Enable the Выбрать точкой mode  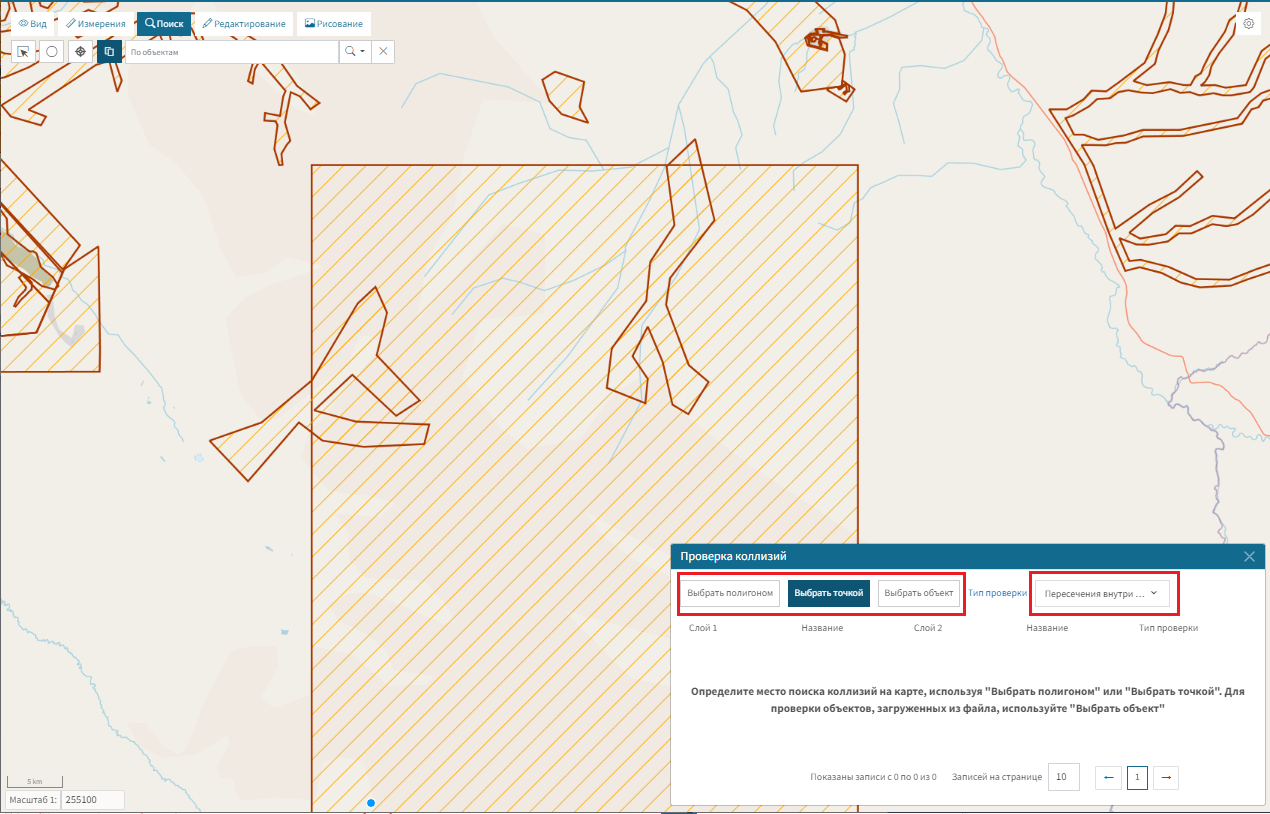pyautogui.click(x=828, y=593)
